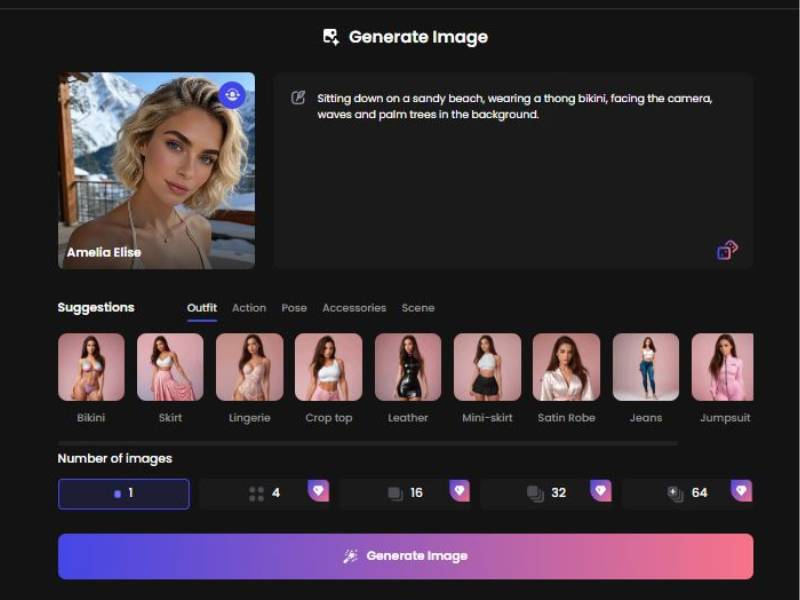Click the change character icon on portrait
The image size is (800, 600).
point(232,95)
